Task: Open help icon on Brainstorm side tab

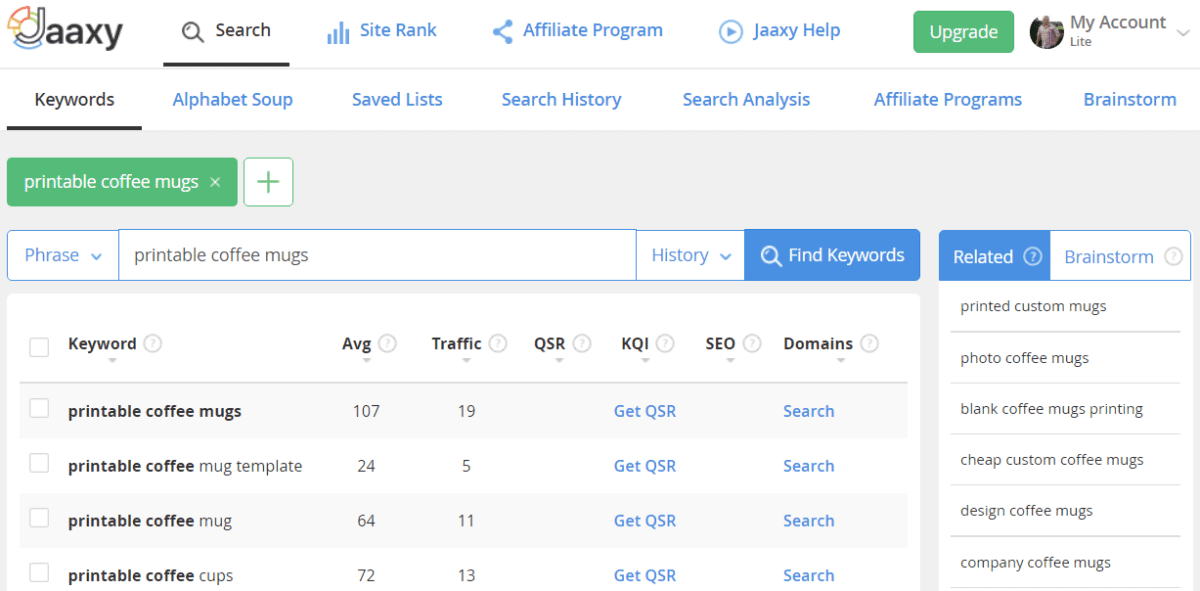Action: click(1173, 256)
